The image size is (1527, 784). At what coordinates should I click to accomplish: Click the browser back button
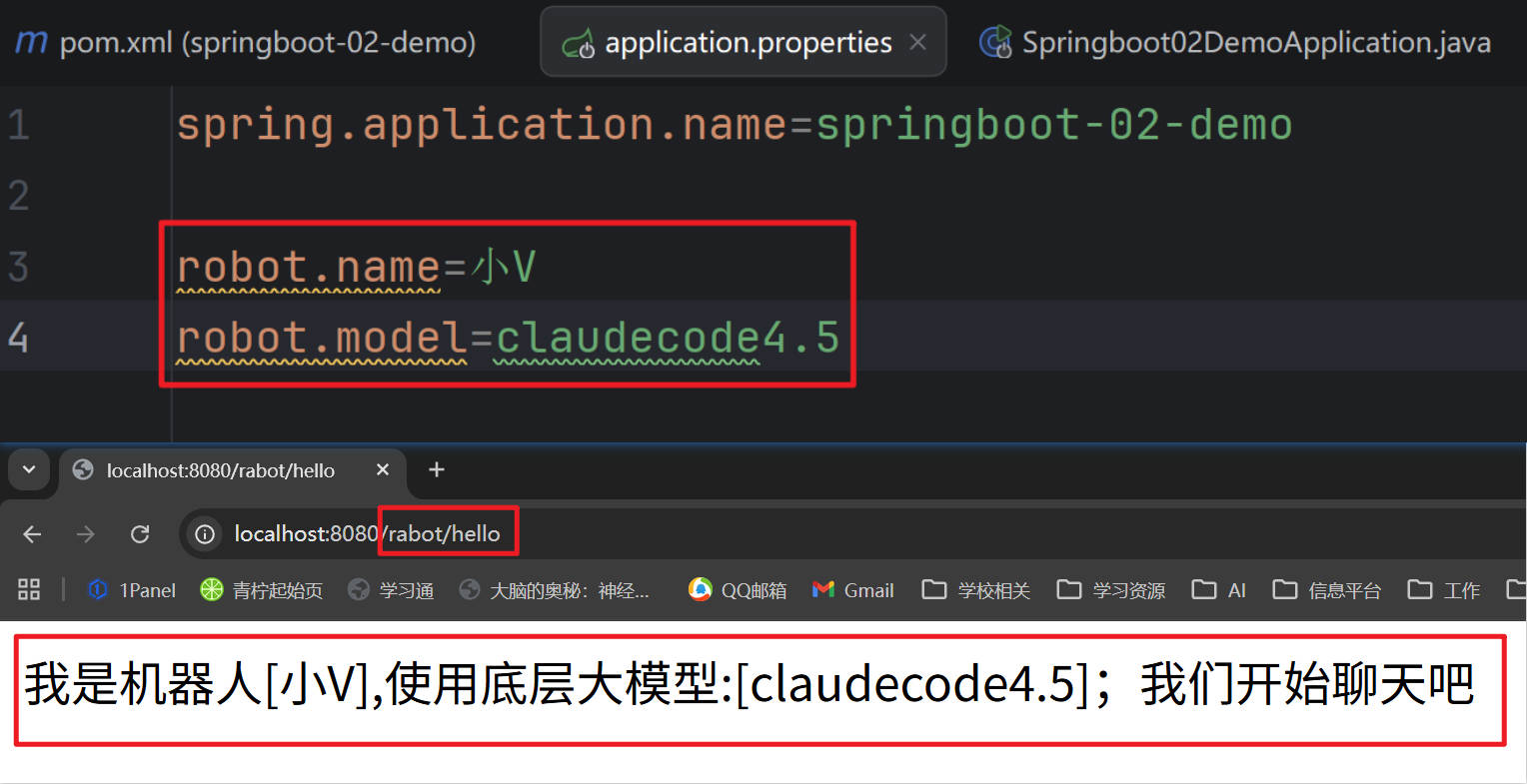click(x=31, y=533)
